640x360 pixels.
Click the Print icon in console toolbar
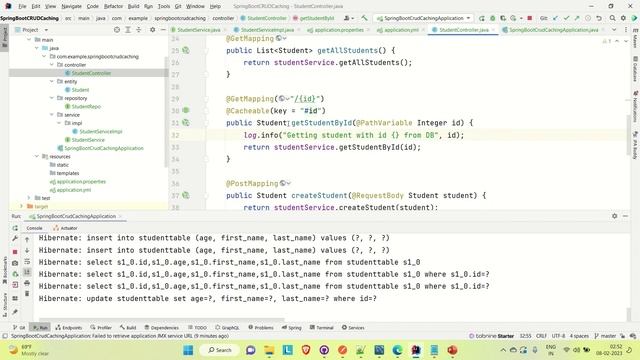(27, 282)
